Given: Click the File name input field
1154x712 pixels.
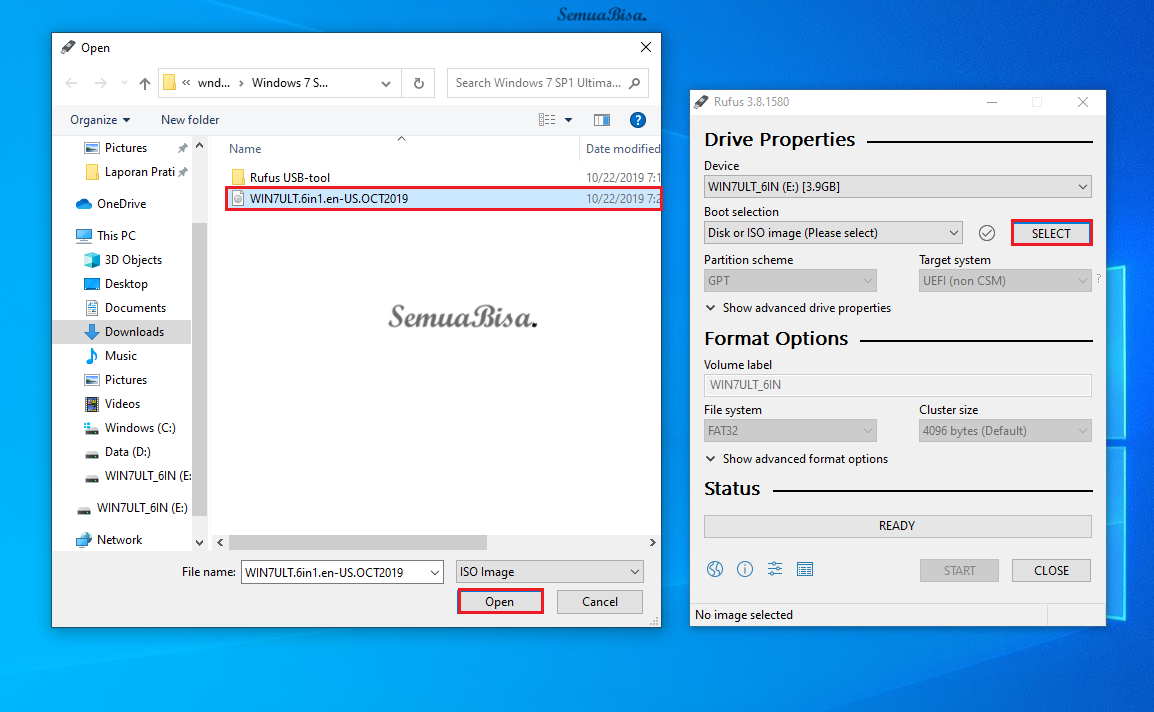Looking at the screenshot, I should point(334,572).
